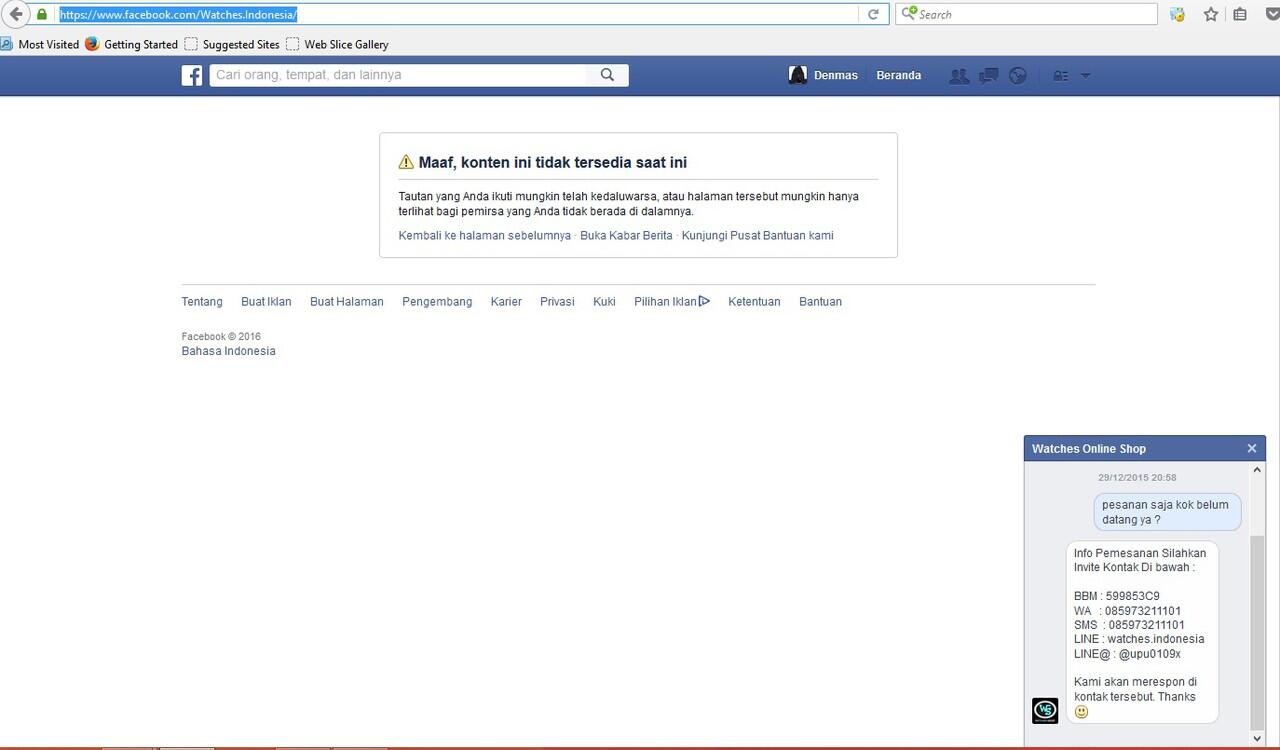
Task: Bookmark this page with the star icon
Action: point(1211,14)
